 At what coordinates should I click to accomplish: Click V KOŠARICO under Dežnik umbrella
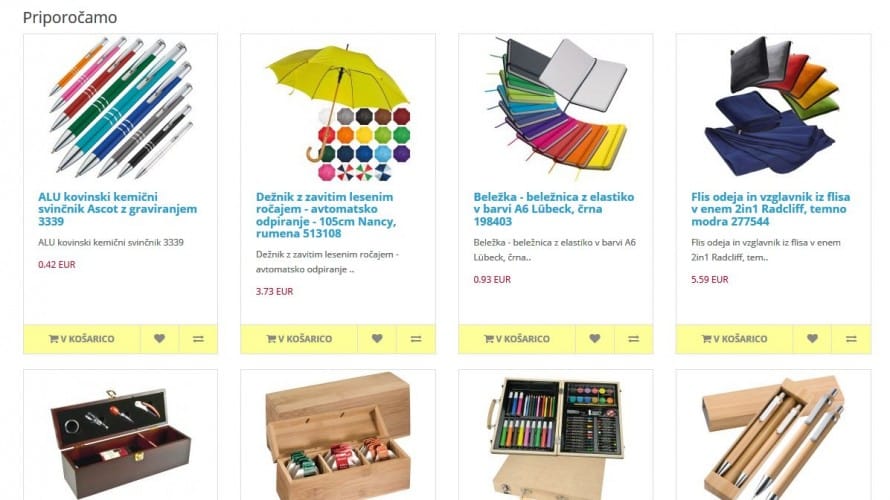point(299,339)
